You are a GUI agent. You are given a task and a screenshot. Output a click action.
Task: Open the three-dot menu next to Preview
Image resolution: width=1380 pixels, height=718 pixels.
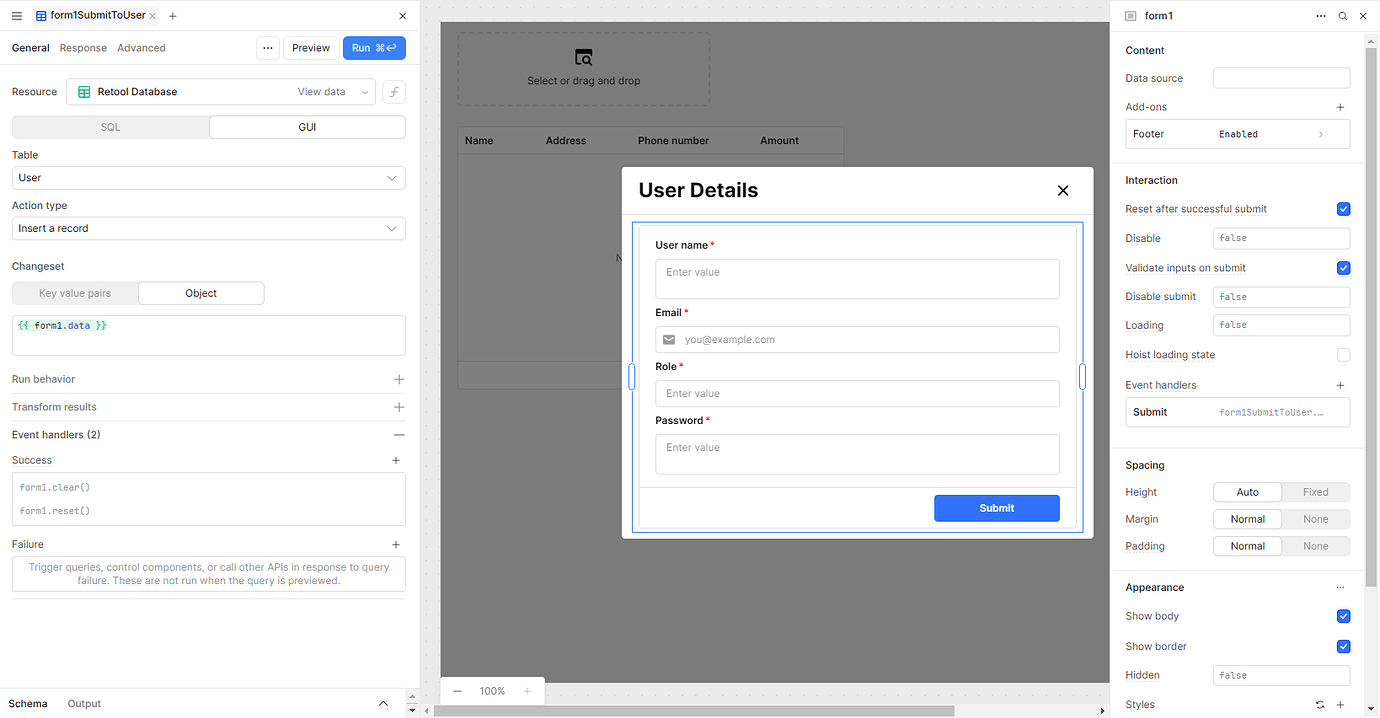click(x=267, y=47)
